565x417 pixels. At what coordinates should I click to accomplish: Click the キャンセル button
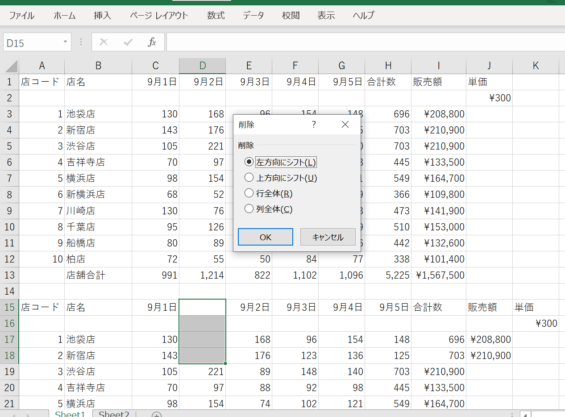click(328, 237)
